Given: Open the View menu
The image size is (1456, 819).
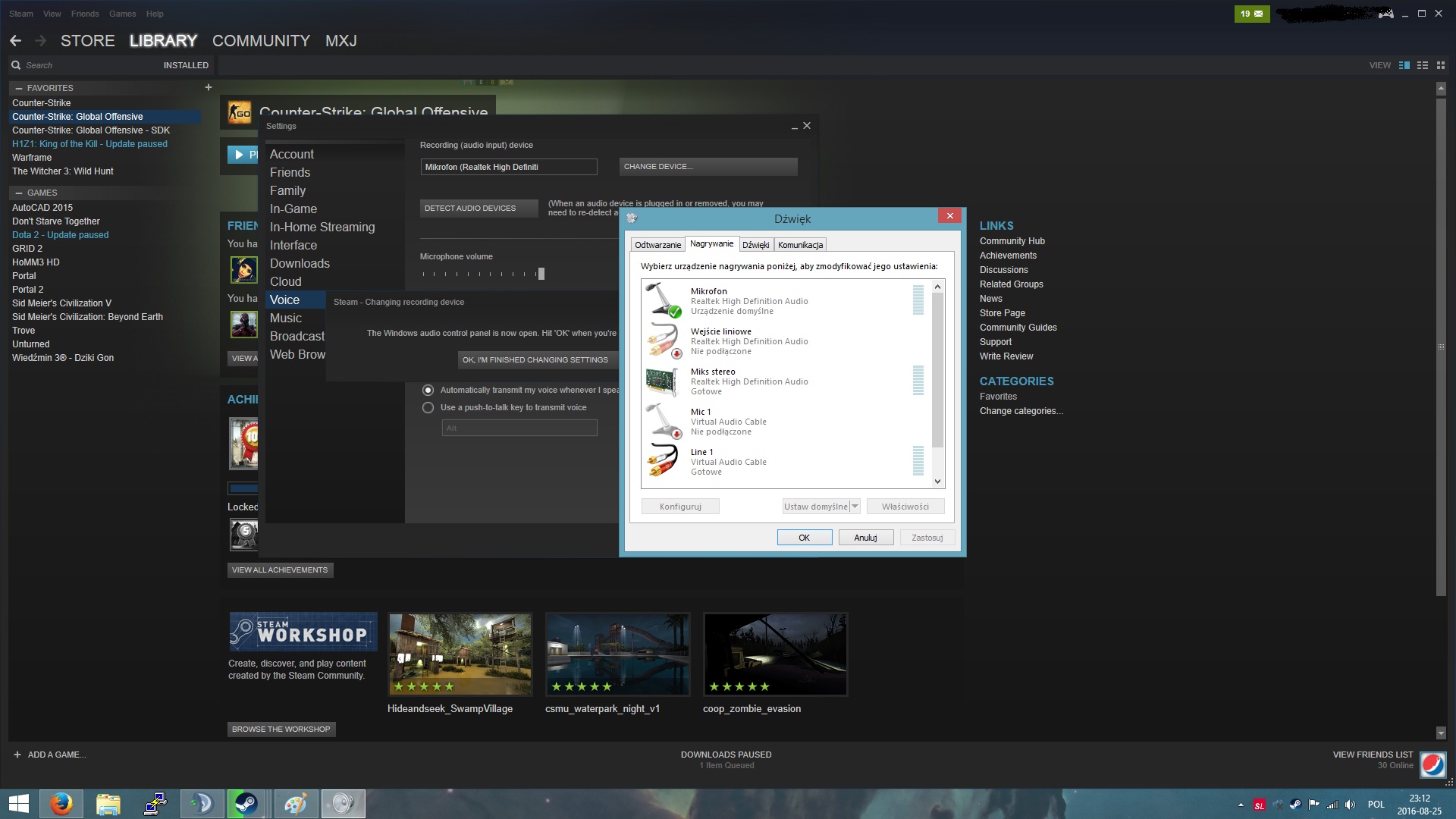Looking at the screenshot, I should point(52,14).
